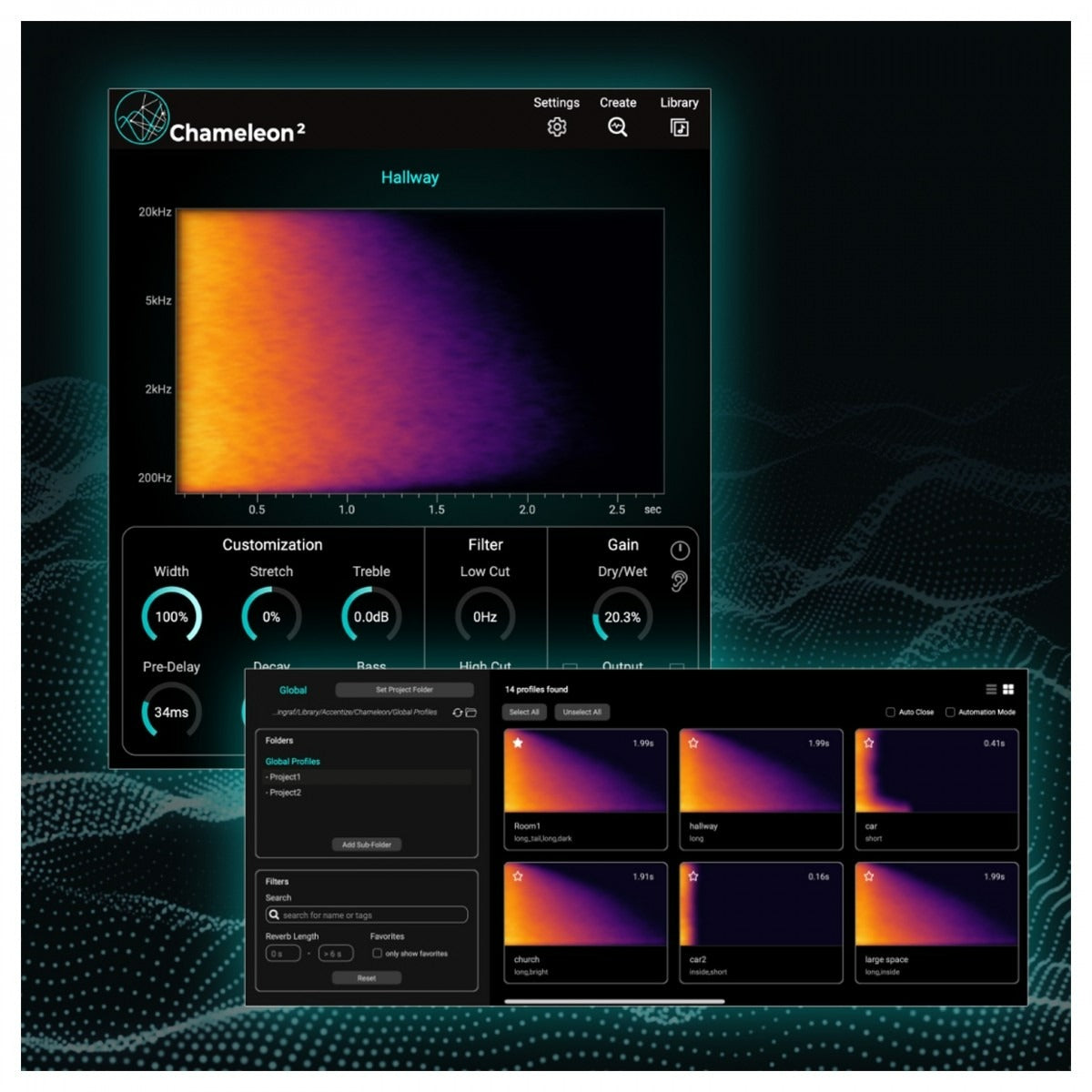
Task: Click the maximum reverb length field
Action: coord(336,954)
